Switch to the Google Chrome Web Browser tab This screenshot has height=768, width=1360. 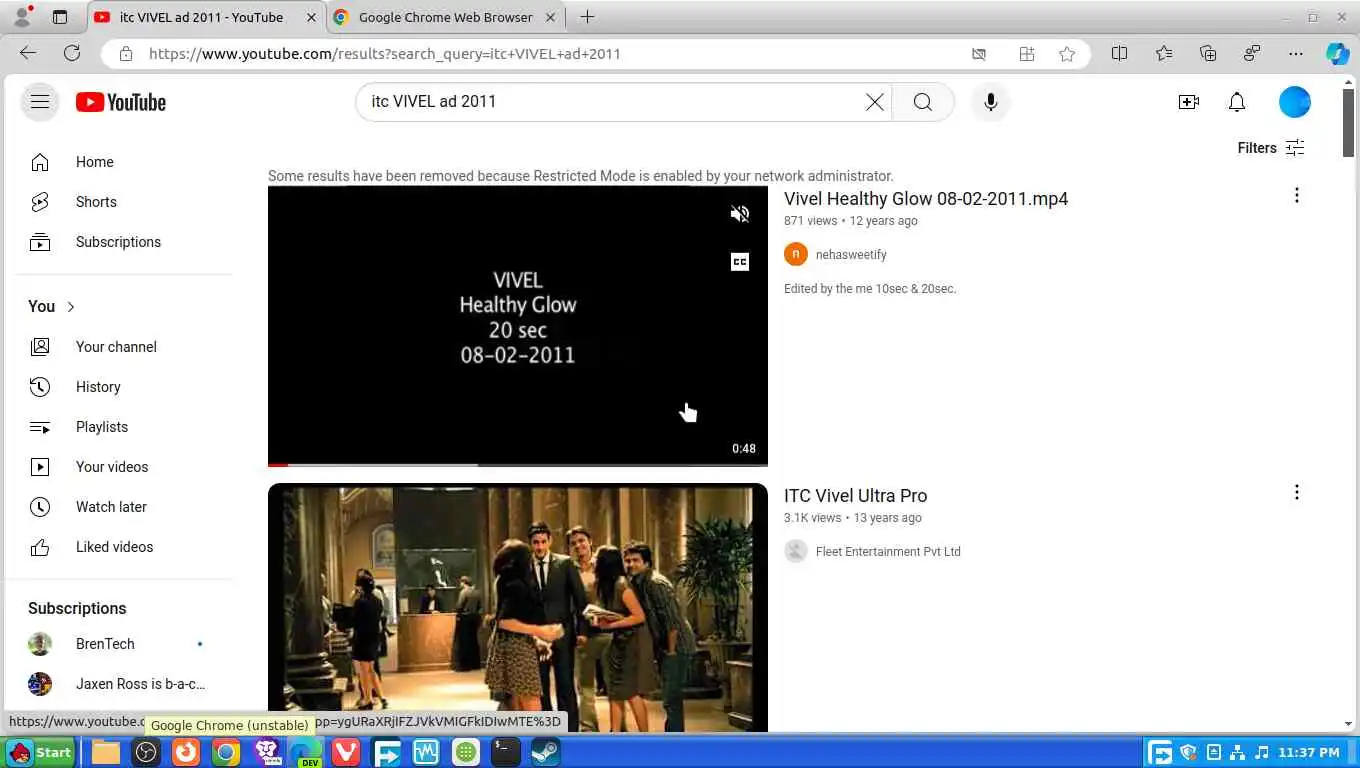tap(445, 17)
